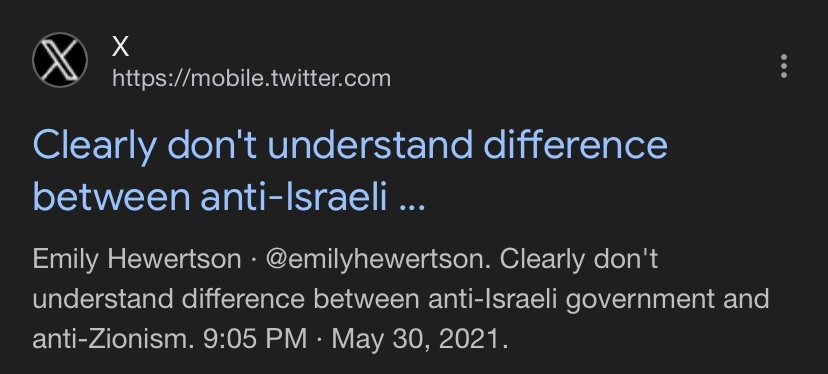Open the mobile.twitter.com URL
Viewport: 828px width, 374px height.
click(251, 79)
